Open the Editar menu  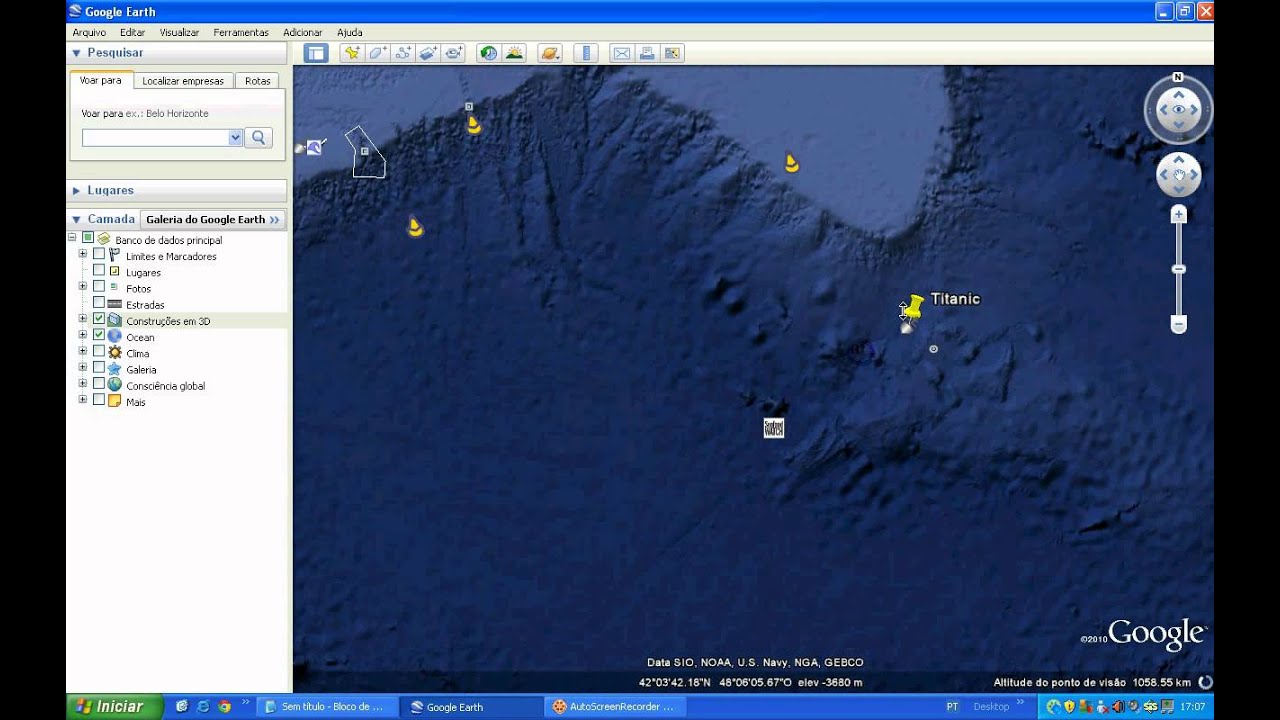(x=132, y=32)
